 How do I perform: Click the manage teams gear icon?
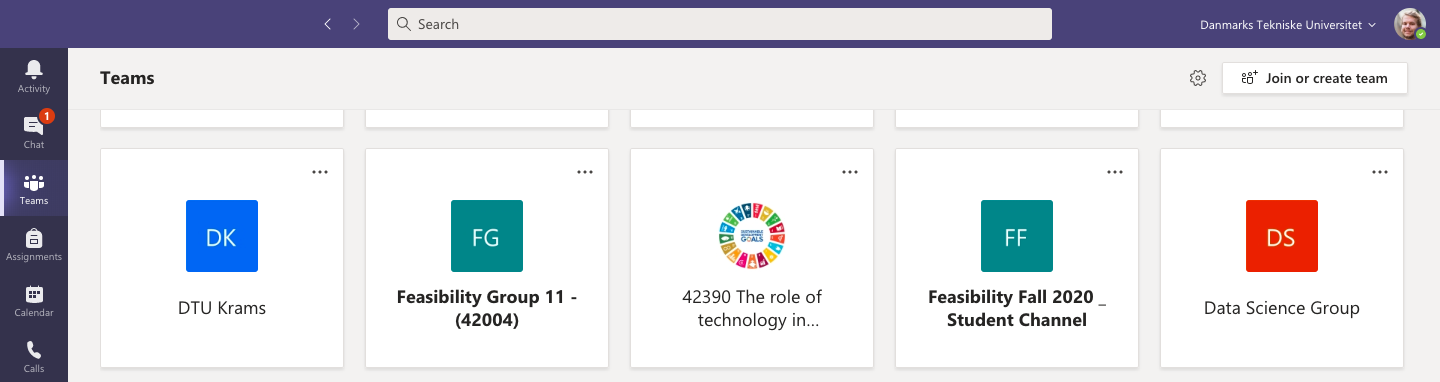[1198, 78]
